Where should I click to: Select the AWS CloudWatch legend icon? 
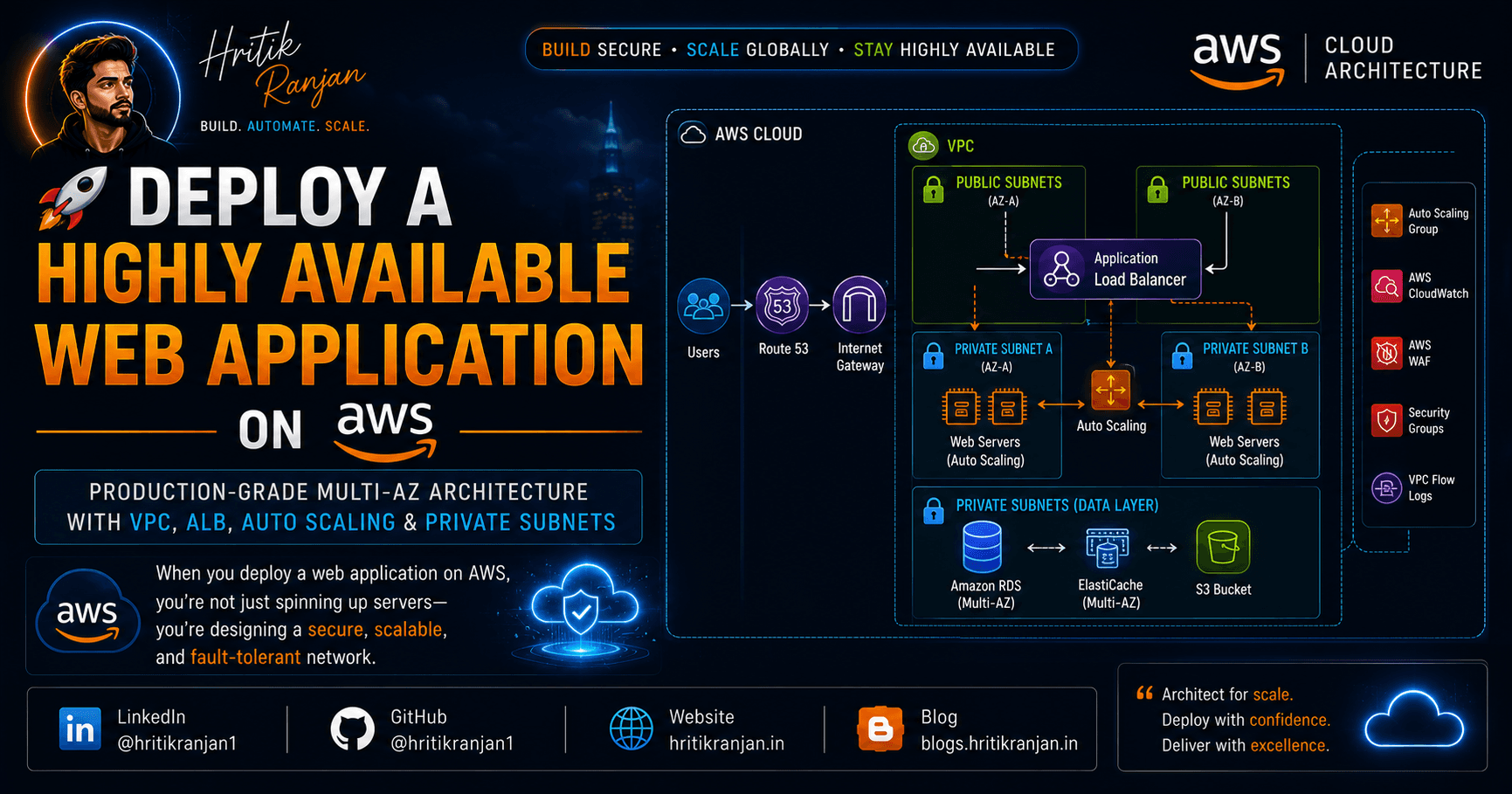[x=1386, y=286]
